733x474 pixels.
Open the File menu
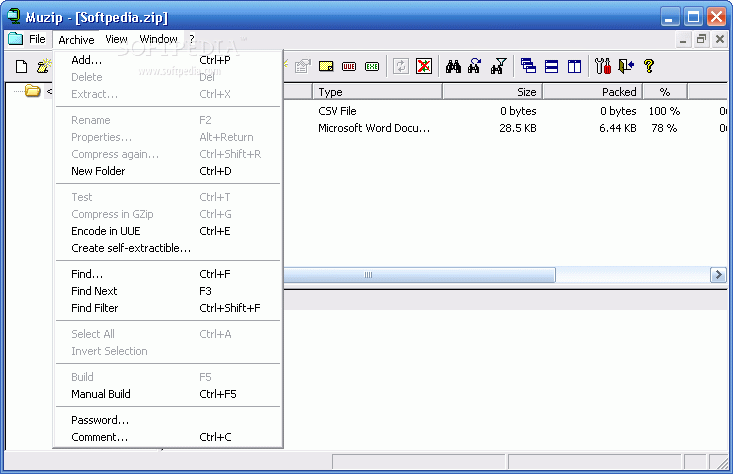(37, 39)
